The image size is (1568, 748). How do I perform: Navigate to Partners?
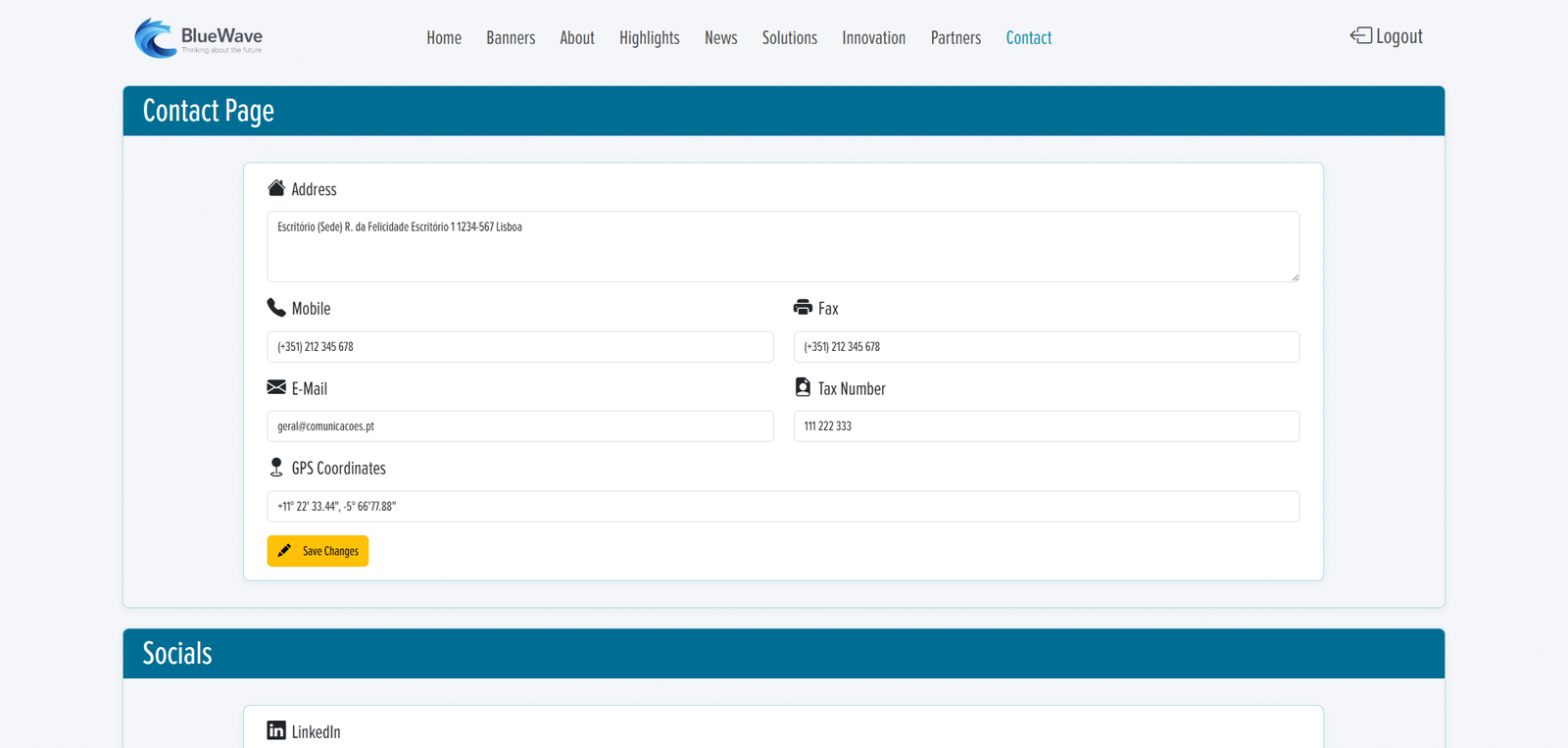pyautogui.click(x=955, y=38)
